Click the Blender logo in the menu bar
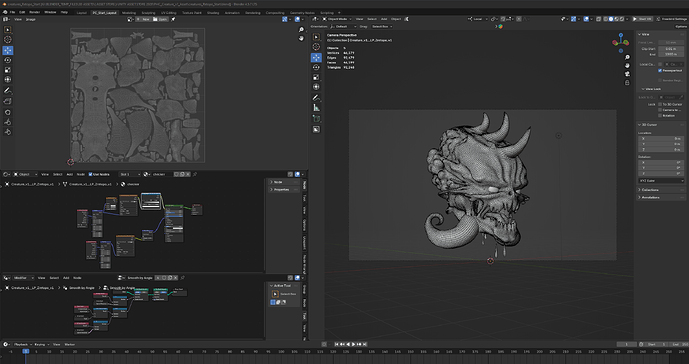 [x=4, y=12]
